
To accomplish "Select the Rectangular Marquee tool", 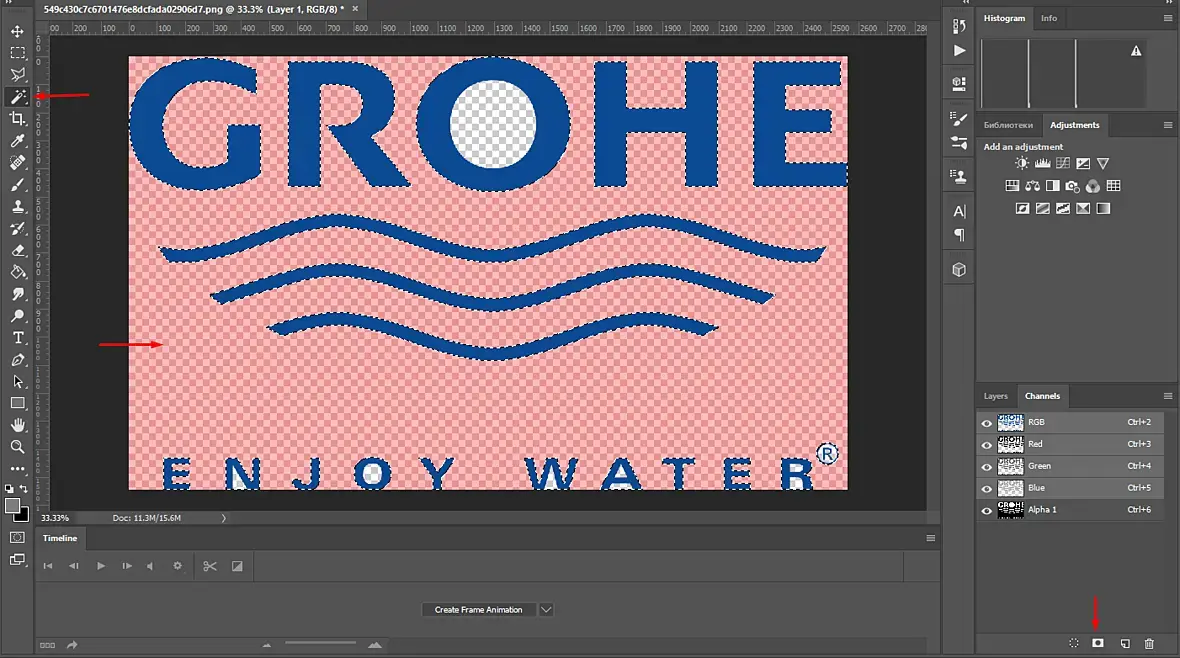I will (x=17, y=53).
